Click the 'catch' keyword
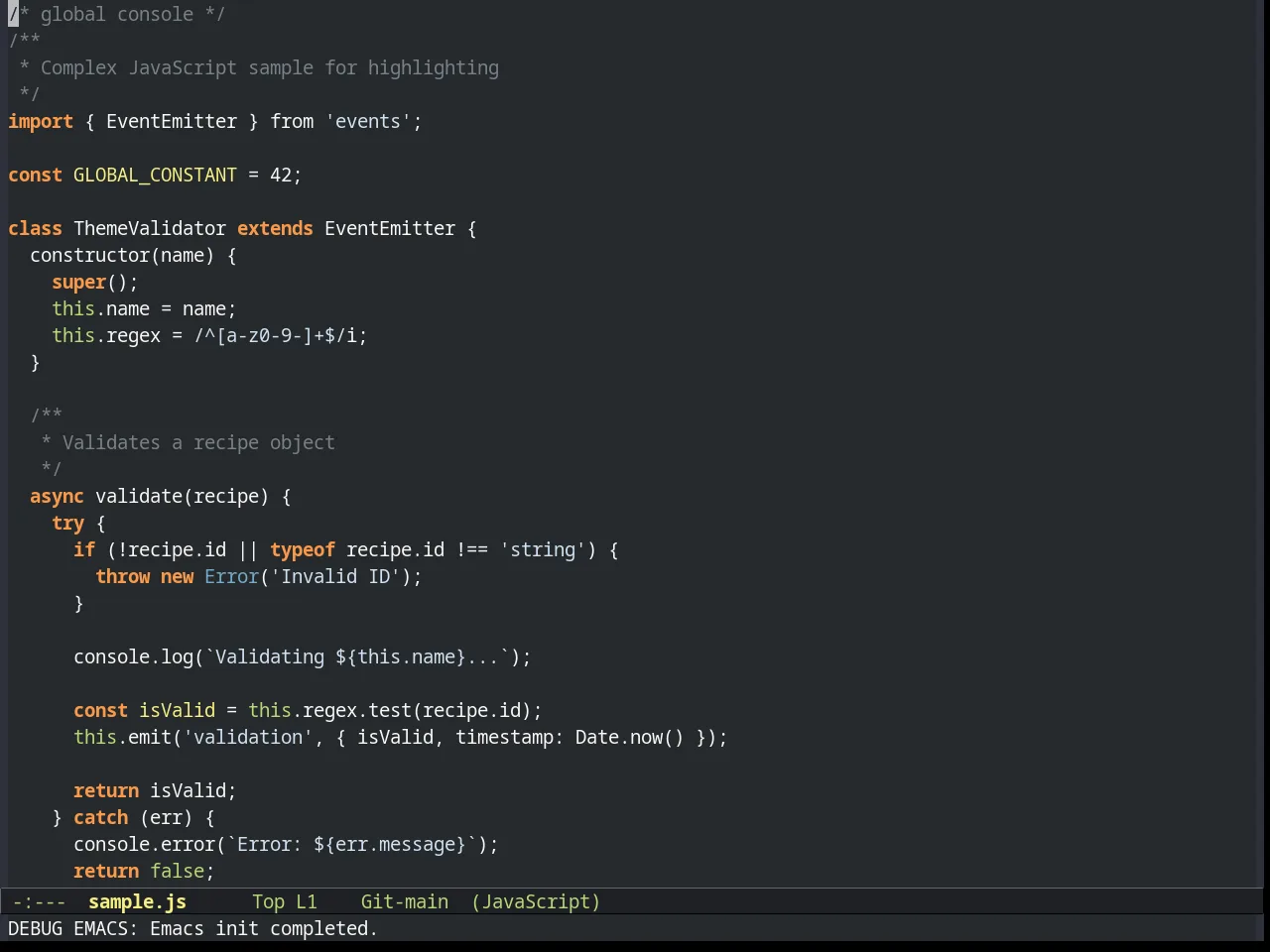This screenshot has height=952, width=1270. pyautogui.click(x=100, y=817)
